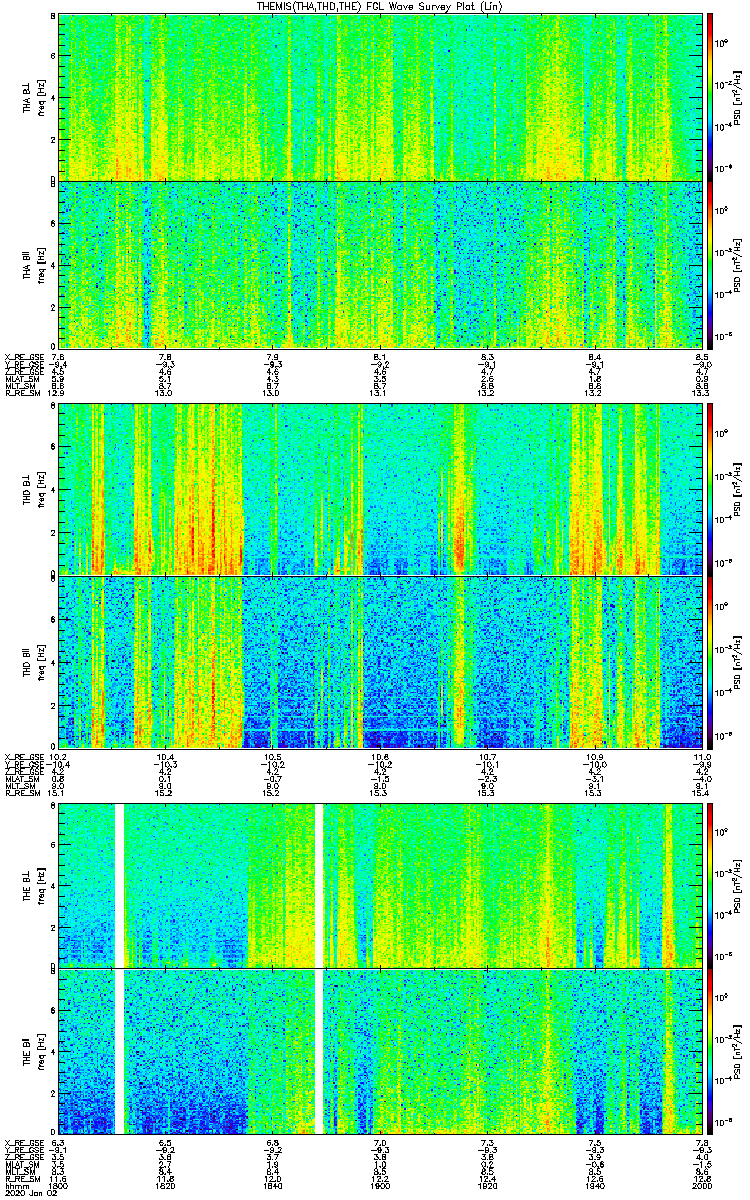750x1200 pixels.
Task: Click the 'THE B⊥ freq [Hz]' axis label
Action: [x=34, y=885]
